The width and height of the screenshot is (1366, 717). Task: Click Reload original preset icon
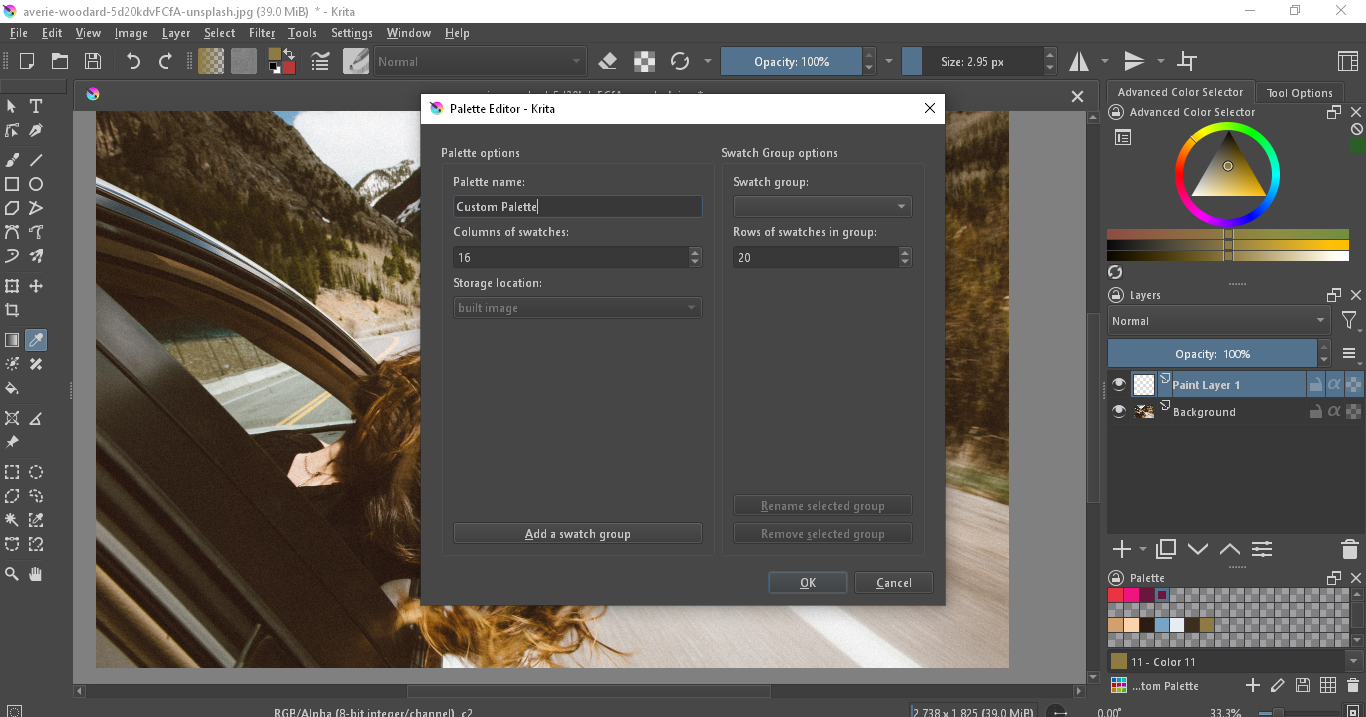680,61
